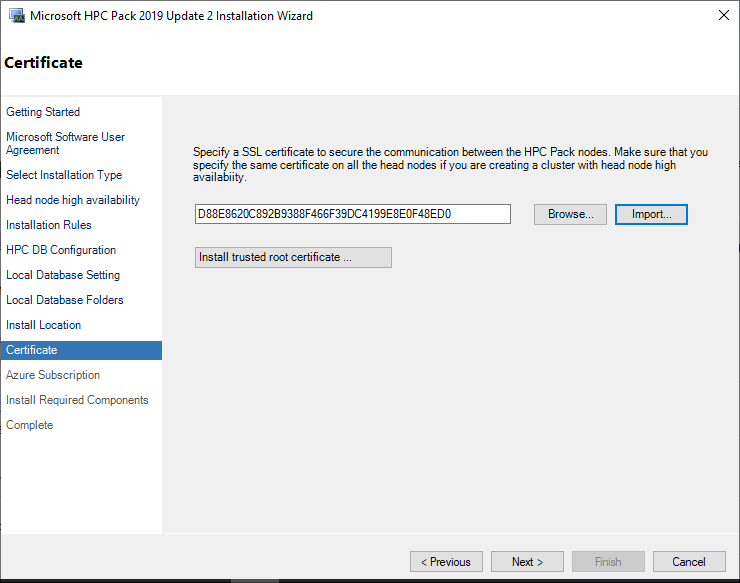The width and height of the screenshot is (740, 583).
Task: Select the Install Location step
Action: (x=43, y=325)
